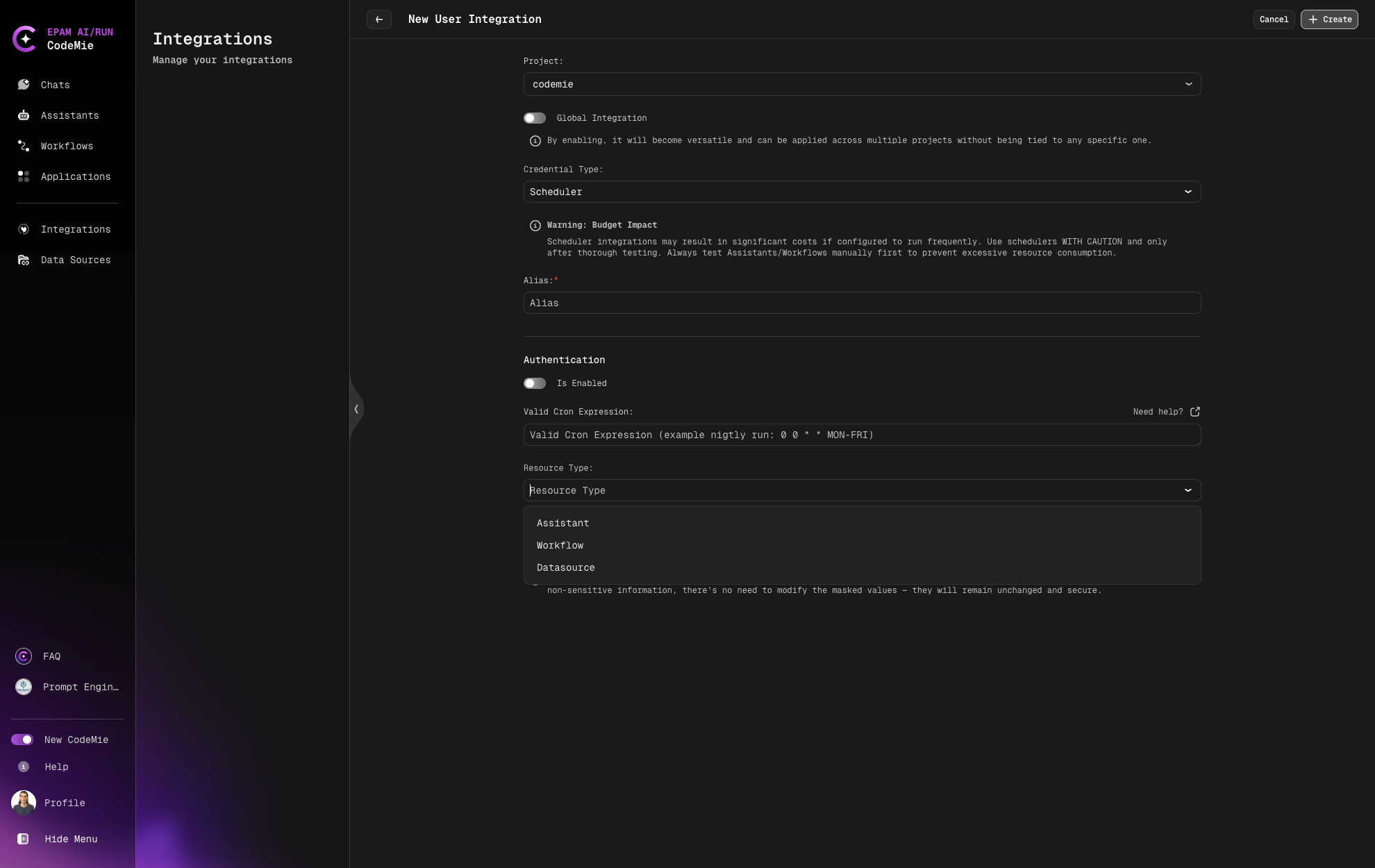
Task: Open the Need help external link icon
Action: [x=1194, y=411]
